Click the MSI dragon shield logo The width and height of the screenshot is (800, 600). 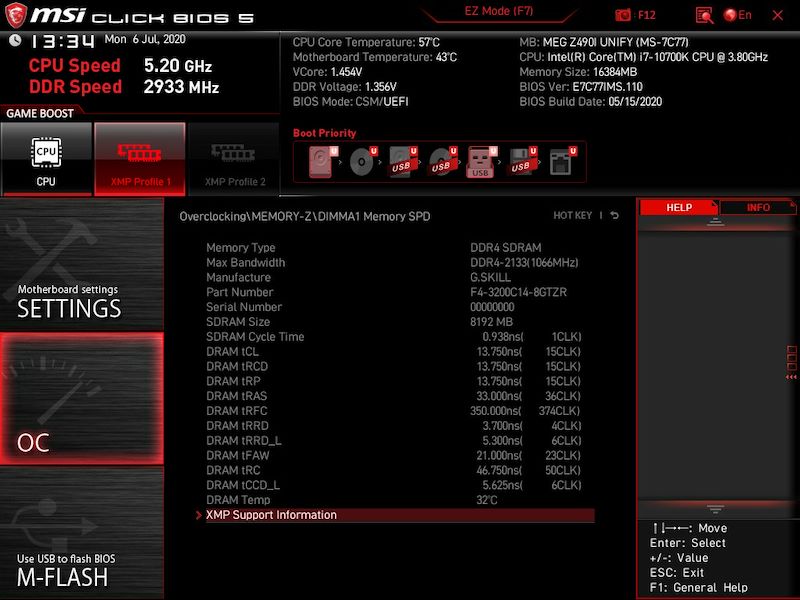point(16,15)
